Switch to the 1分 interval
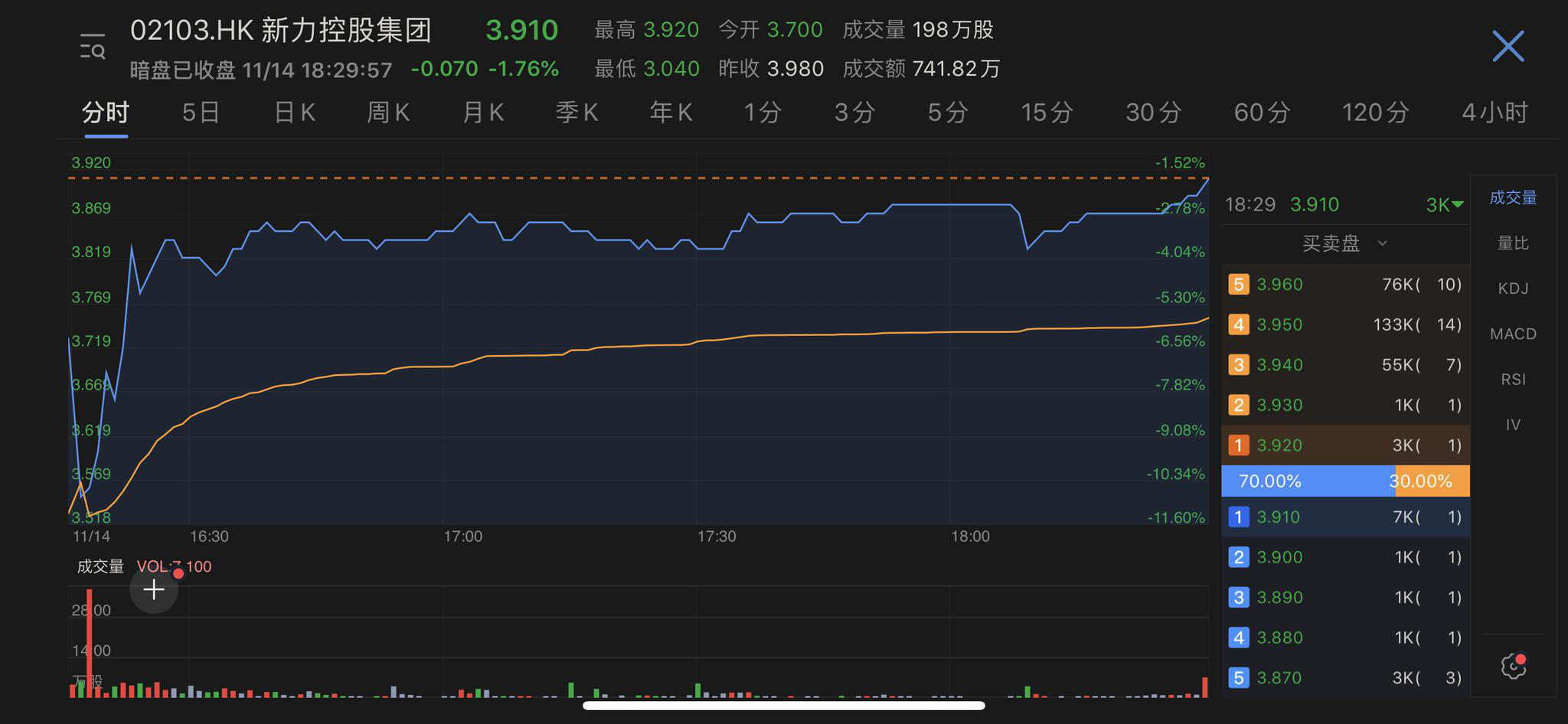The image size is (1568, 724). coord(763,113)
